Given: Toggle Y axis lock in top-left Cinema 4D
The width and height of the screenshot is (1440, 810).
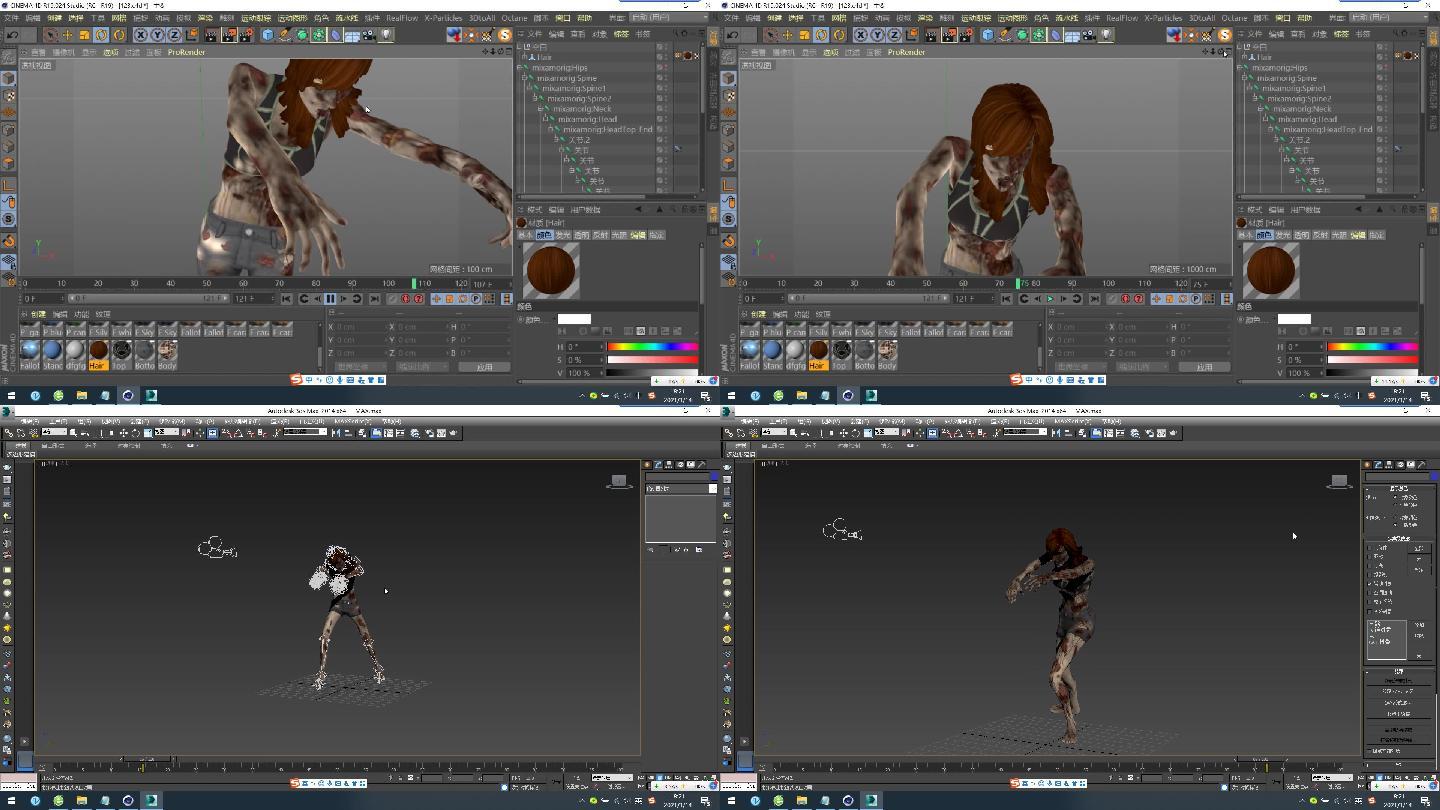Looking at the screenshot, I should point(157,35).
